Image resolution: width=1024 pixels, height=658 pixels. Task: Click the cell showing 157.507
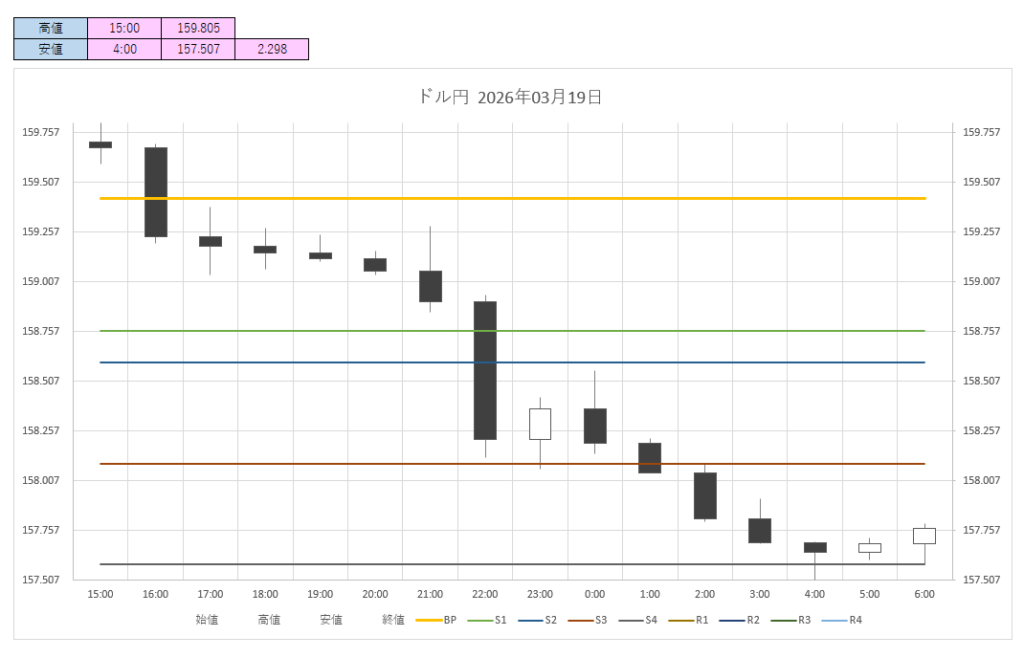point(198,48)
